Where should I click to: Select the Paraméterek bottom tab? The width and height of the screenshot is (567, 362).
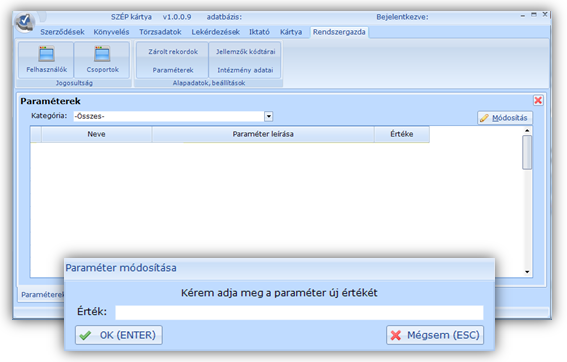(42, 294)
